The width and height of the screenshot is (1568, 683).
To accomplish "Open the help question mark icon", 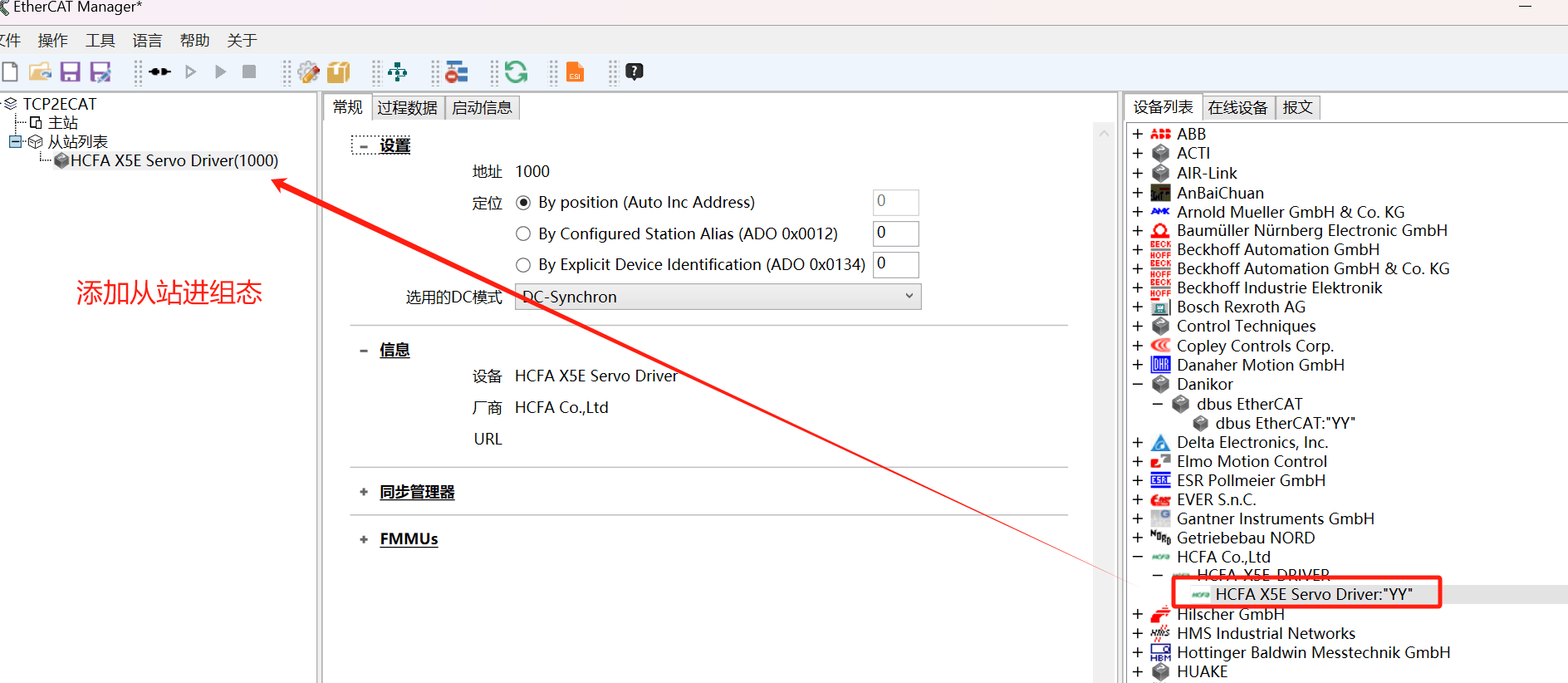I will pyautogui.click(x=635, y=72).
